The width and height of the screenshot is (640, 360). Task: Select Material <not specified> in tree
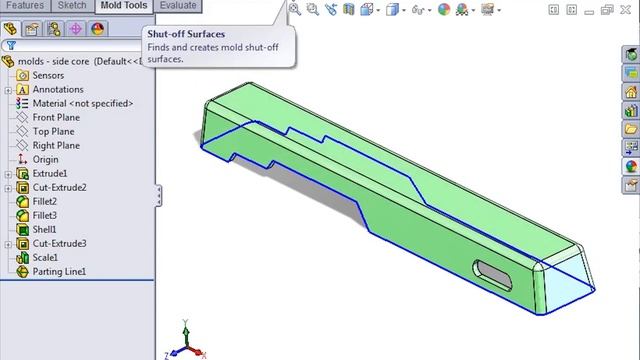click(83, 103)
